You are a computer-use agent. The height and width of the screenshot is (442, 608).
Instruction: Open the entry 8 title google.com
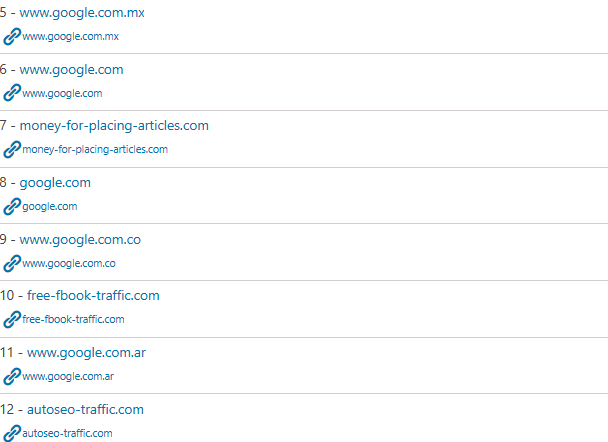[x=55, y=183]
